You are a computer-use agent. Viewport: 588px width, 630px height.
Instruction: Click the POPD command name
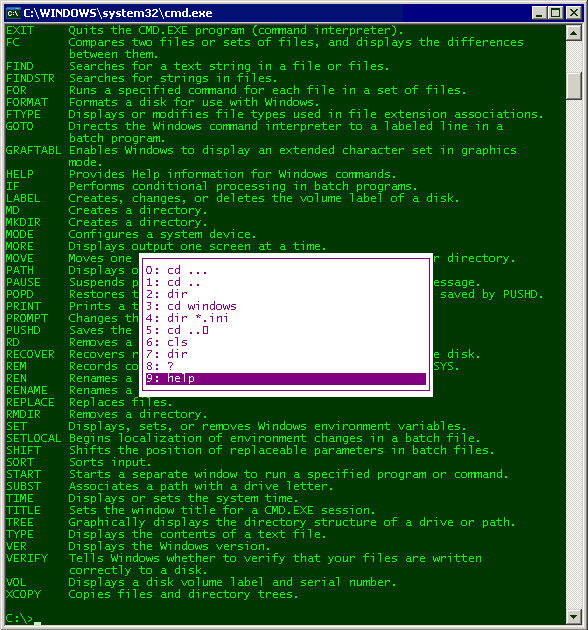pyautogui.click(x=20, y=295)
